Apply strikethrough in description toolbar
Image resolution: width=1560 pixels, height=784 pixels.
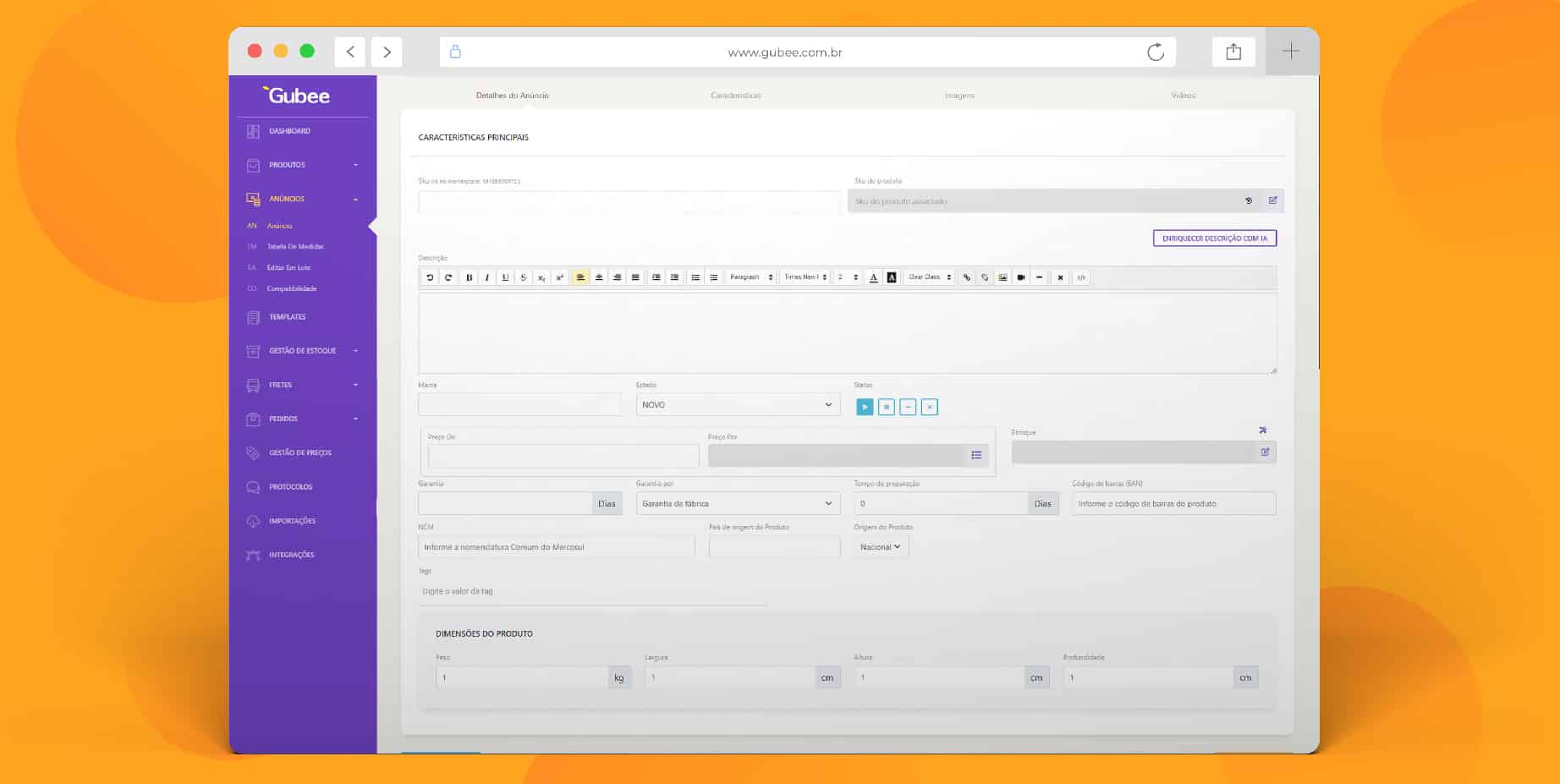(523, 277)
